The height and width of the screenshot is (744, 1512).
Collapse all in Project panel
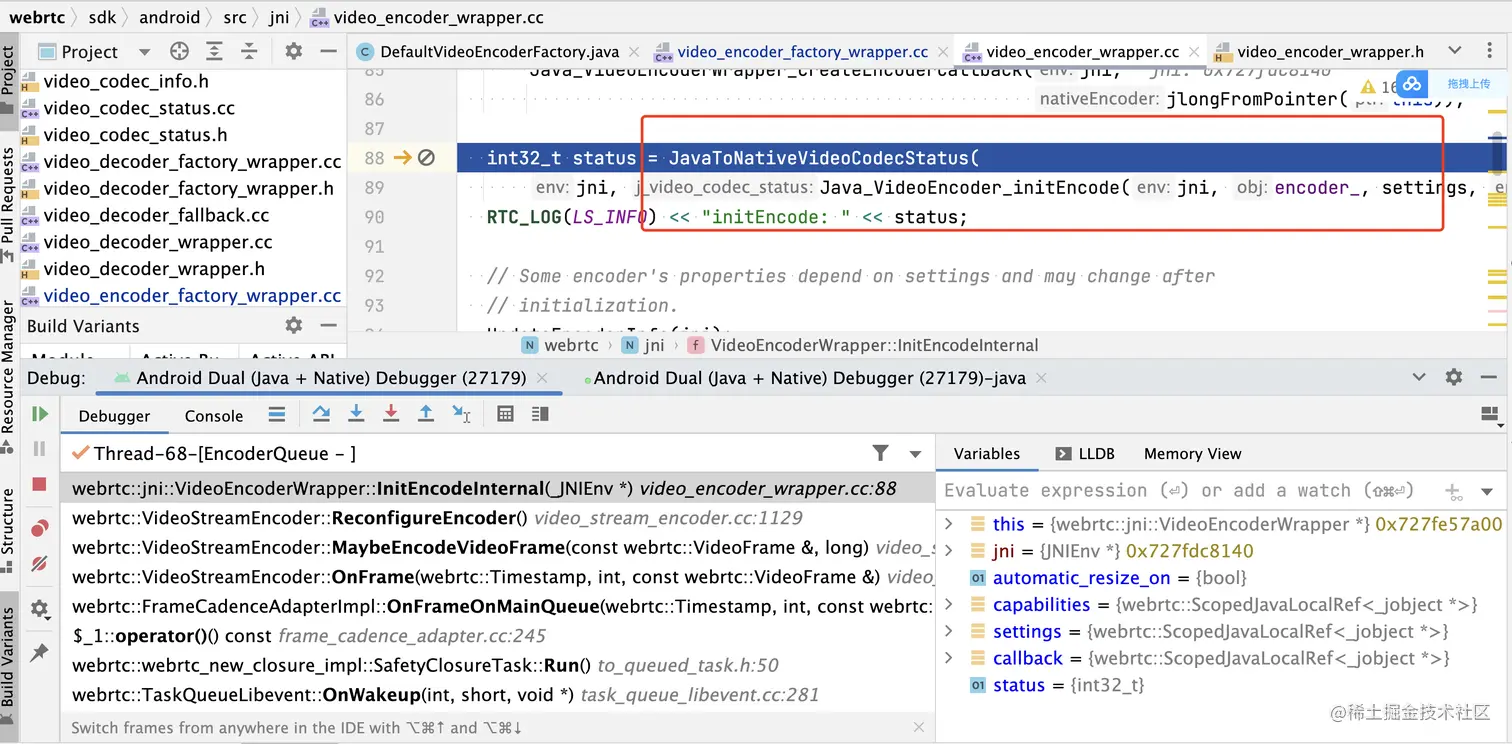tap(249, 51)
